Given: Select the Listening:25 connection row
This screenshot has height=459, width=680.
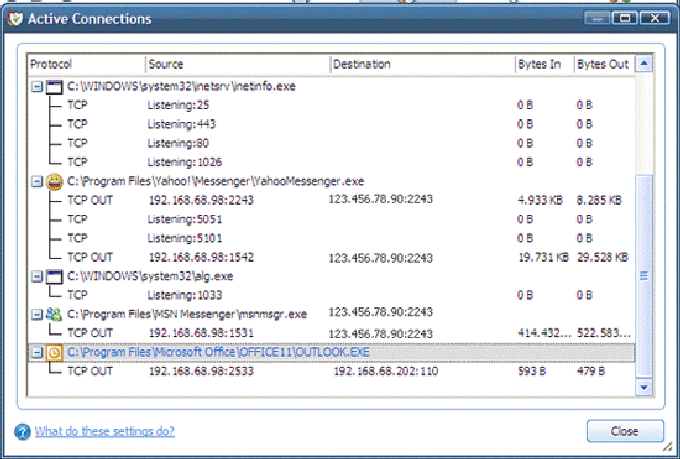Looking at the screenshot, I should point(331,105).
